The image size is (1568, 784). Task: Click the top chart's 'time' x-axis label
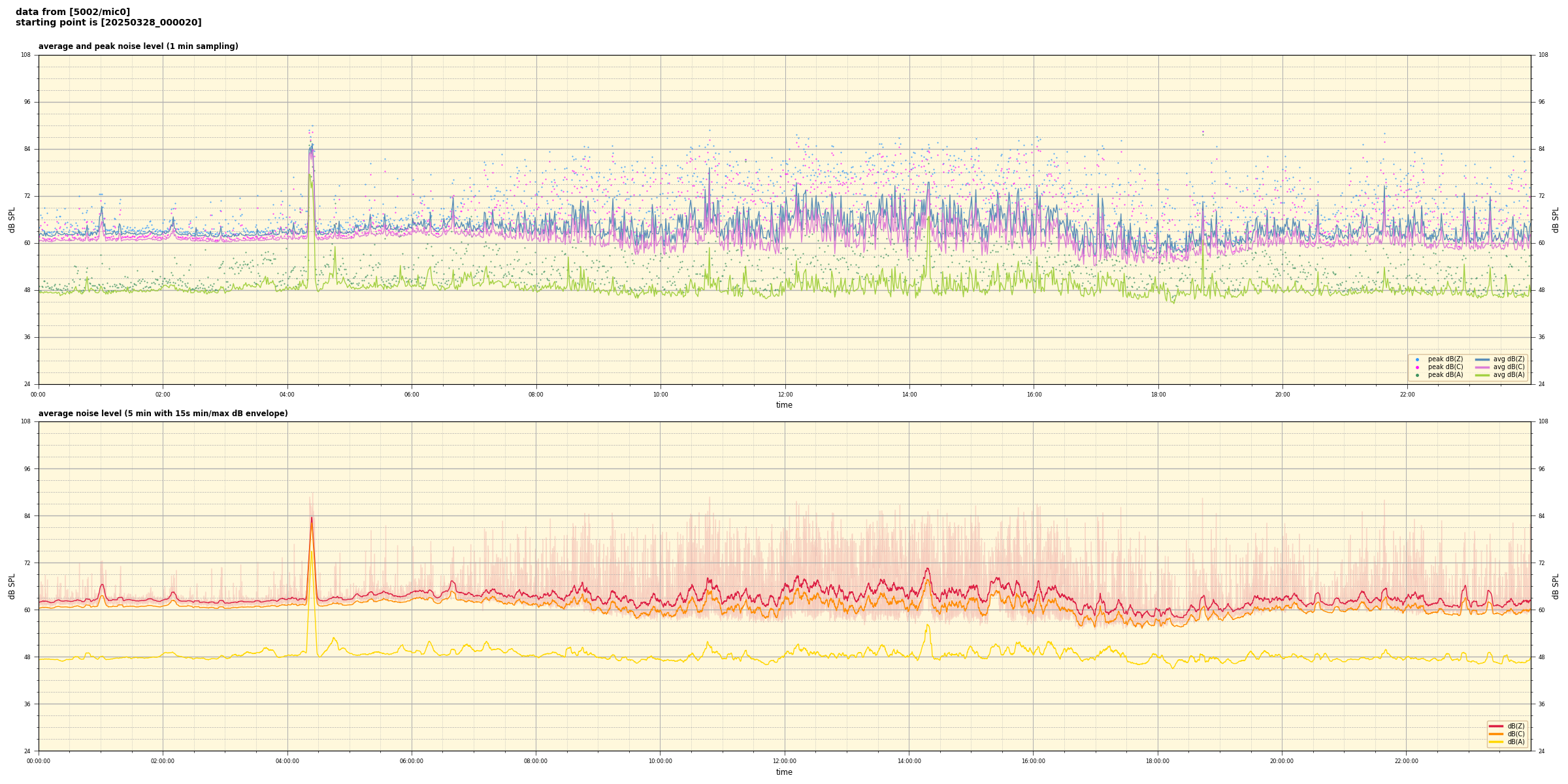click(x=784, y=405)
